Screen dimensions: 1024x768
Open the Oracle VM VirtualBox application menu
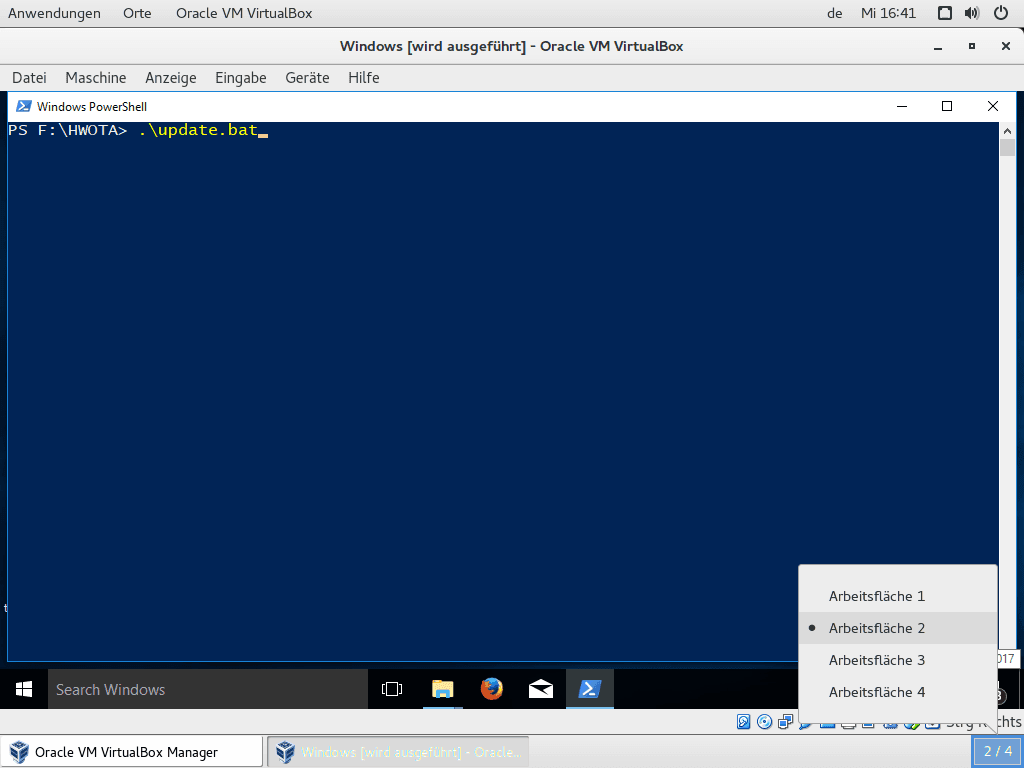(244, 13)
